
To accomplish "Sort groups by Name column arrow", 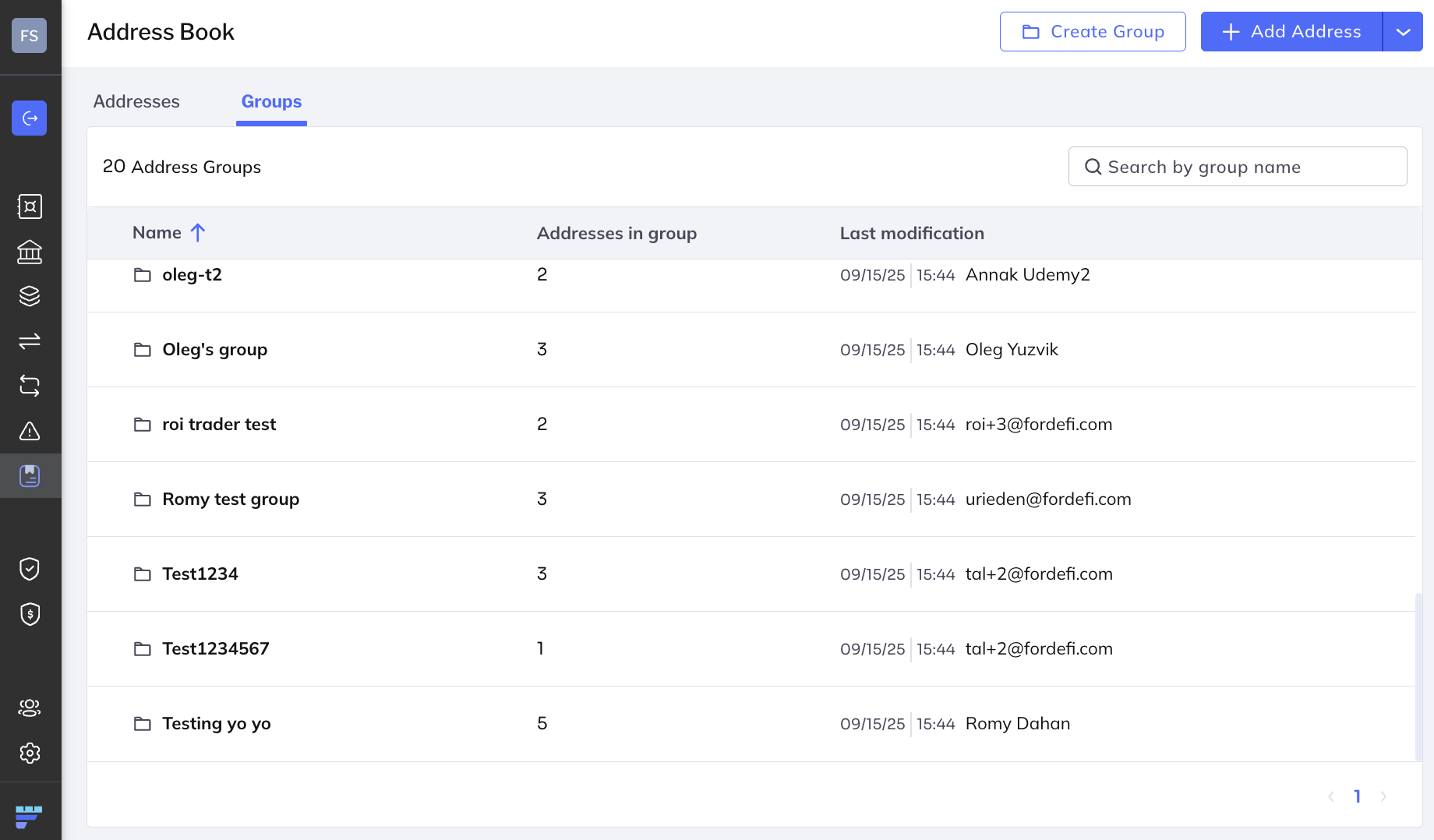I will pyautogui.click(x=198, y=233).
